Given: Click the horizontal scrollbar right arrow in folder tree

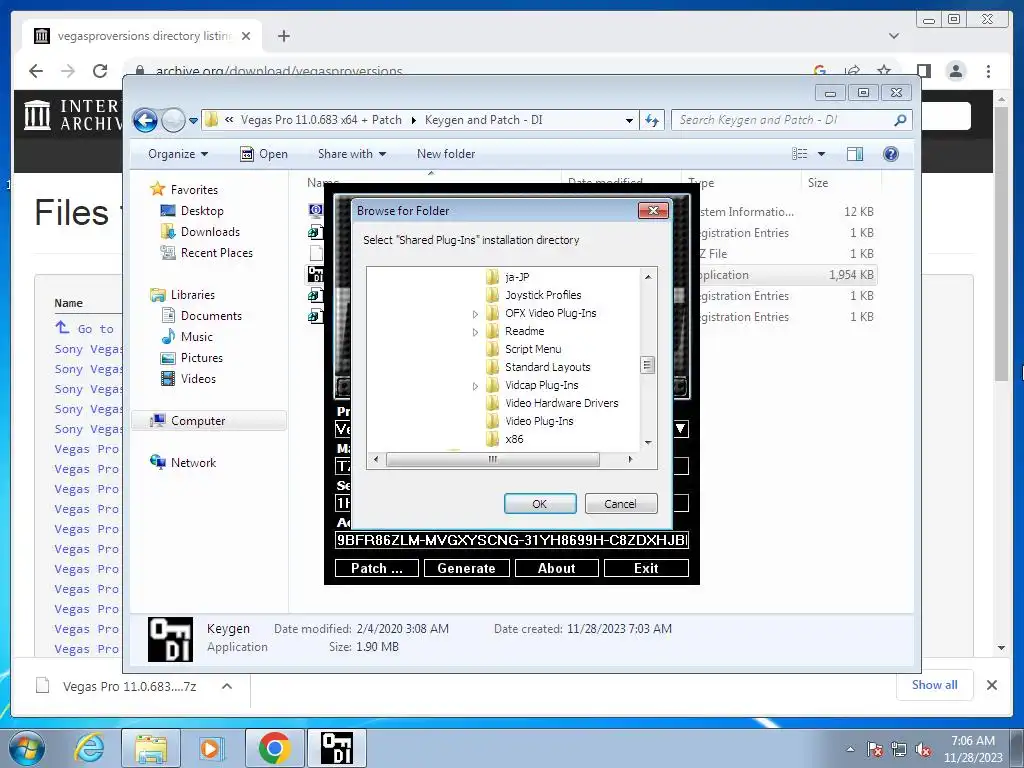Looking at the screenshot, I should 630,460.
